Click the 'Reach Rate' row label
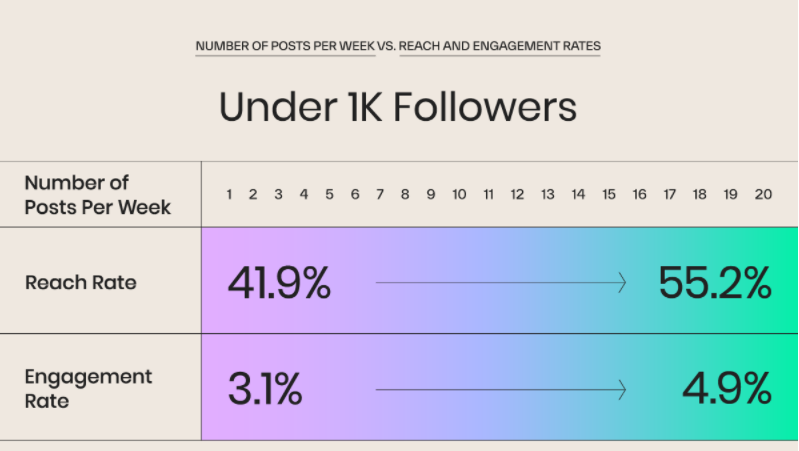 coord(81,283)
